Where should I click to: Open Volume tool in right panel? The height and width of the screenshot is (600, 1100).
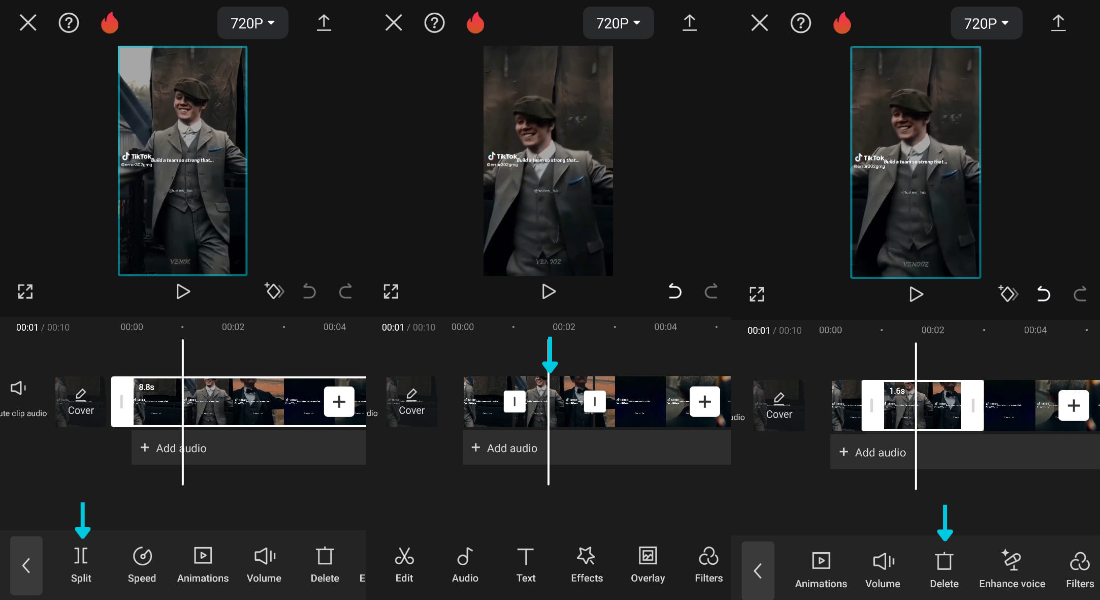tap(883, 570)
